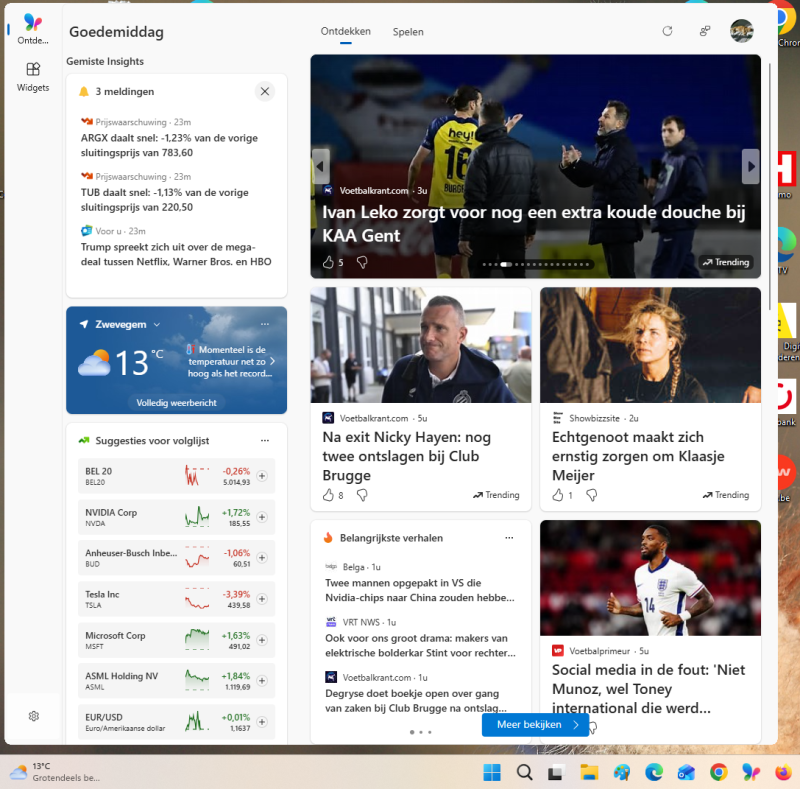Like the Ivan Leko headline article
The height and width of the screenshot is (789, 800).
327,262
